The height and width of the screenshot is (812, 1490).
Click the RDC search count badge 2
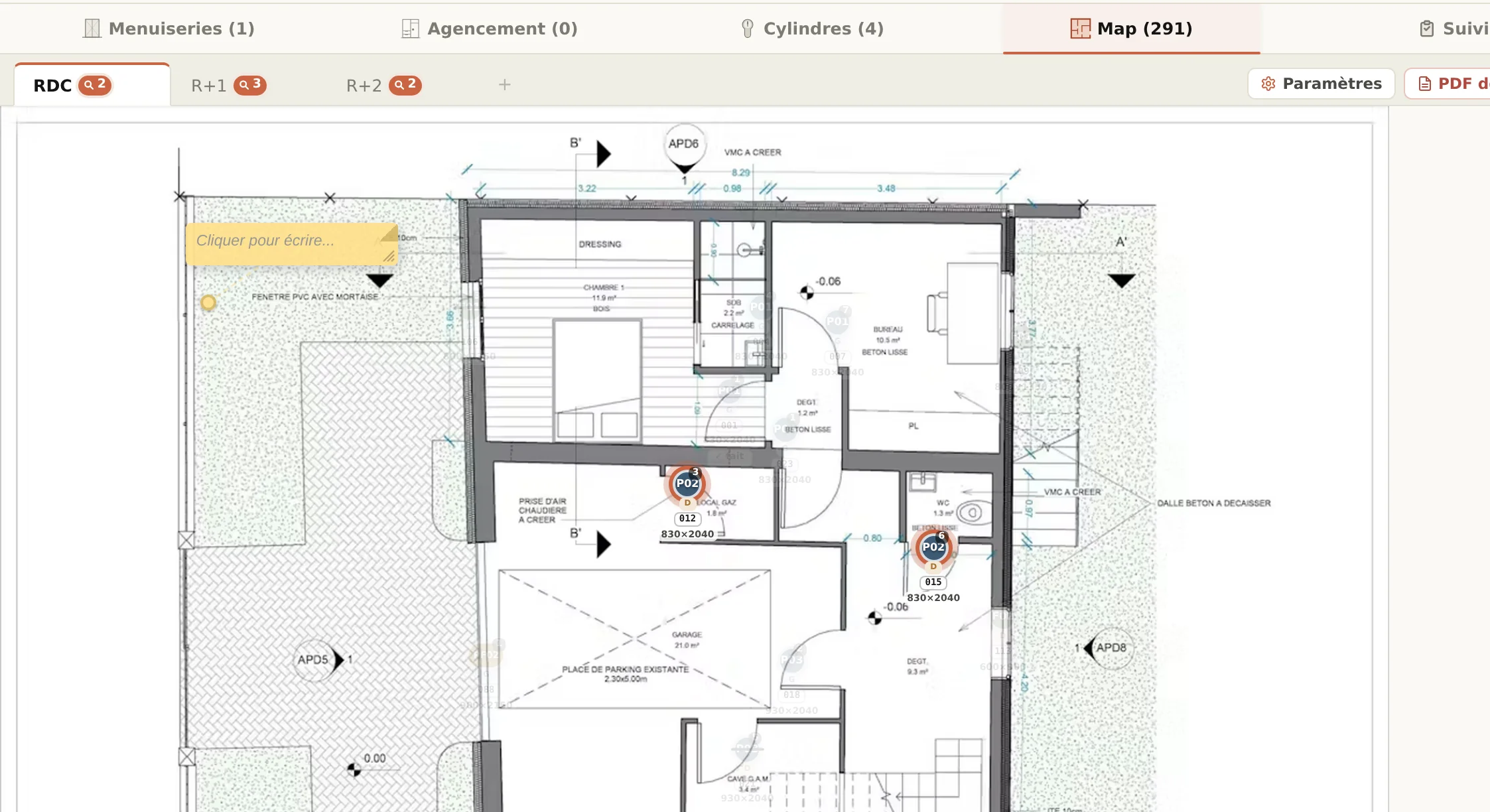(x=95, y=84)
